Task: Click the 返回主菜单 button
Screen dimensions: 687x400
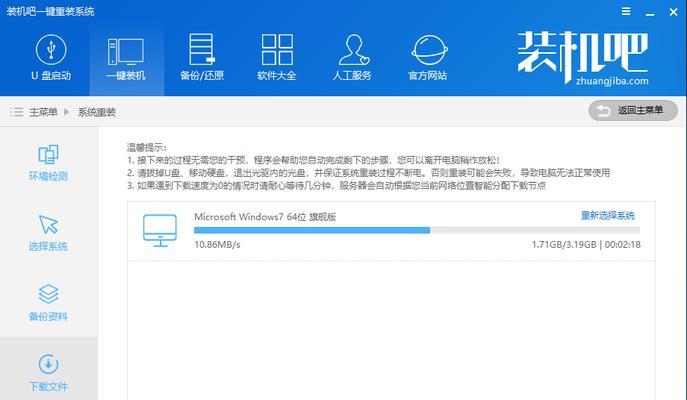Action: (633, 110)
